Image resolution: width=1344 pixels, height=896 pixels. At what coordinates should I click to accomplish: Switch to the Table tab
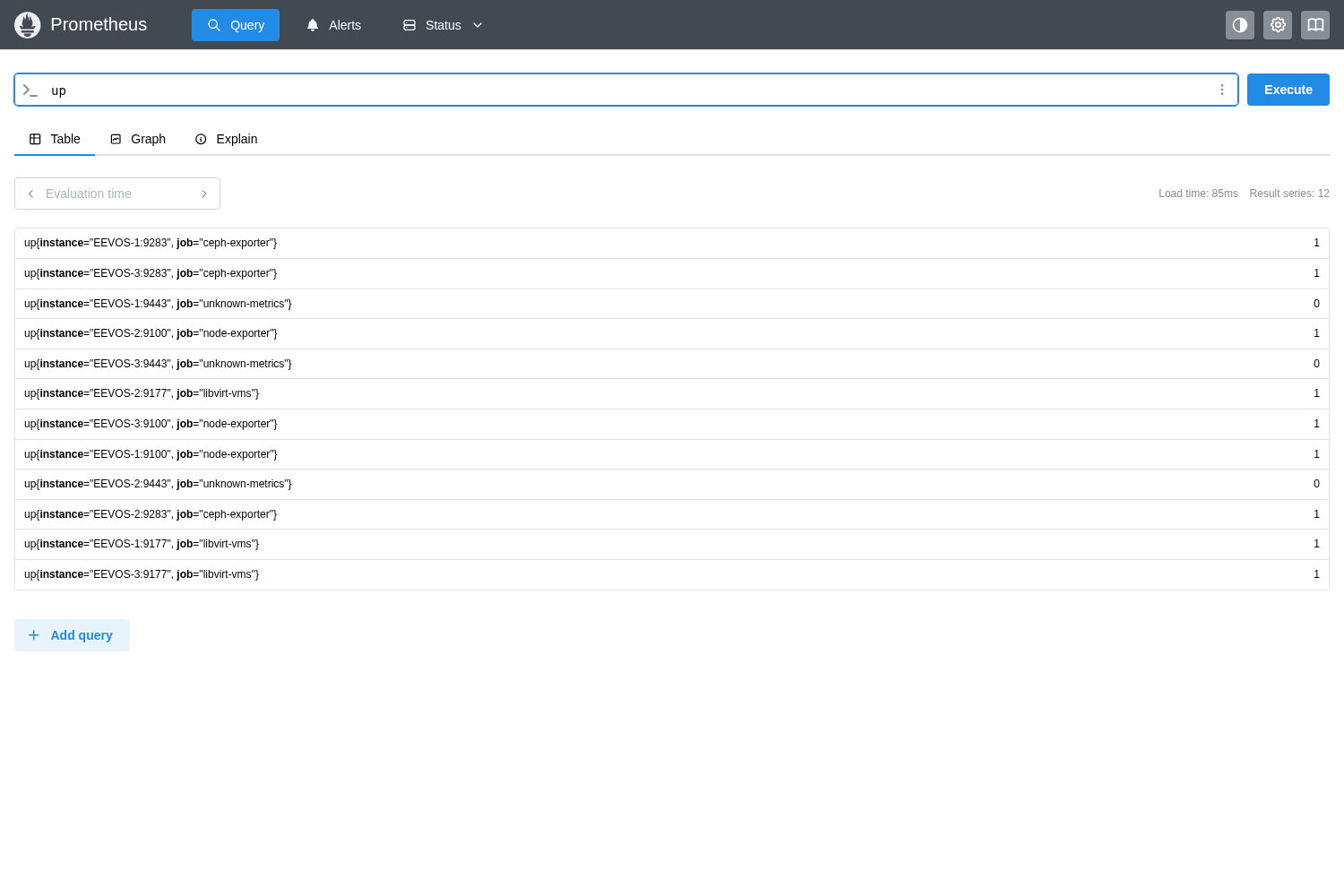[x=55, y=139]
